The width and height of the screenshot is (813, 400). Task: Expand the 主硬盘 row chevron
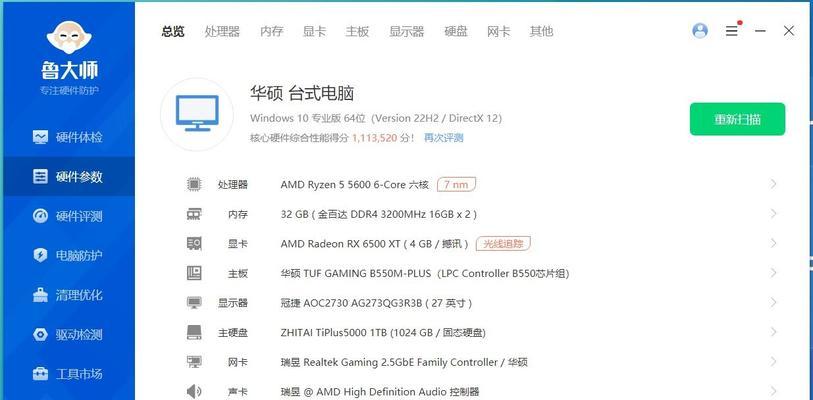point(773,332)
